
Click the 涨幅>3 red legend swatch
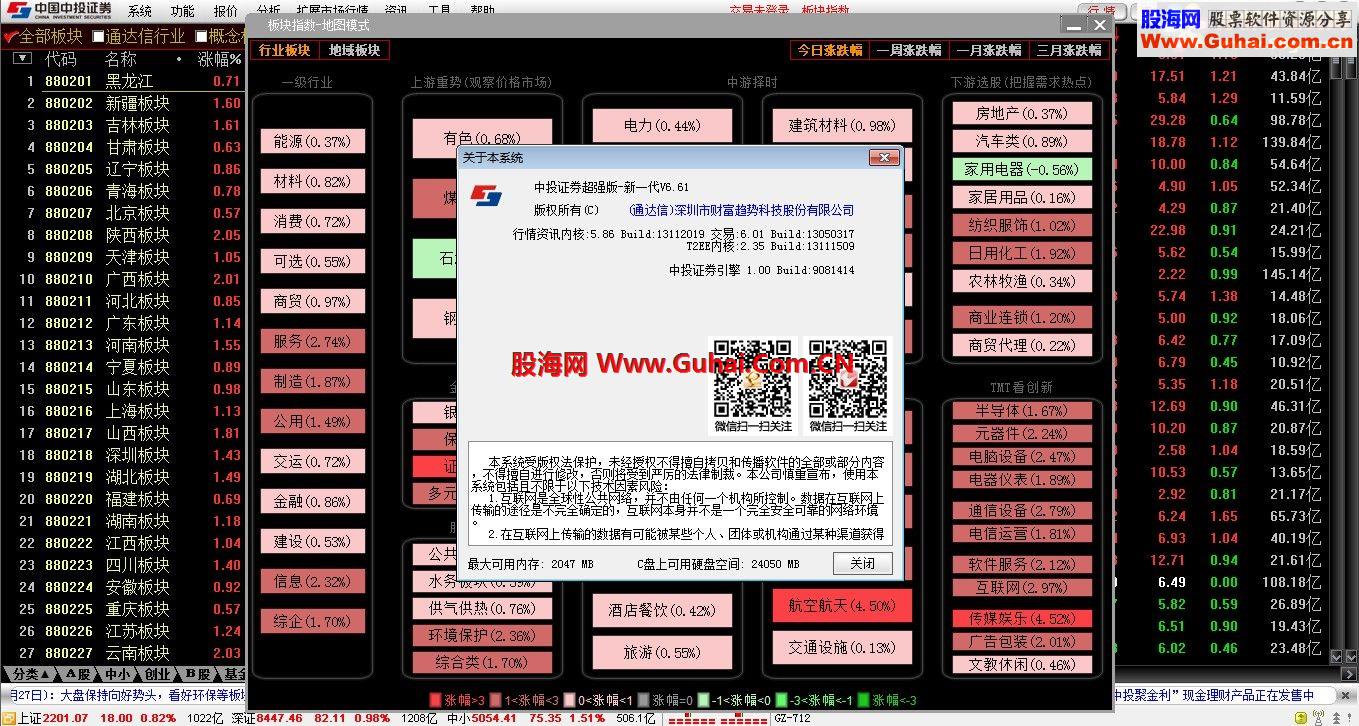click(435, 701)
